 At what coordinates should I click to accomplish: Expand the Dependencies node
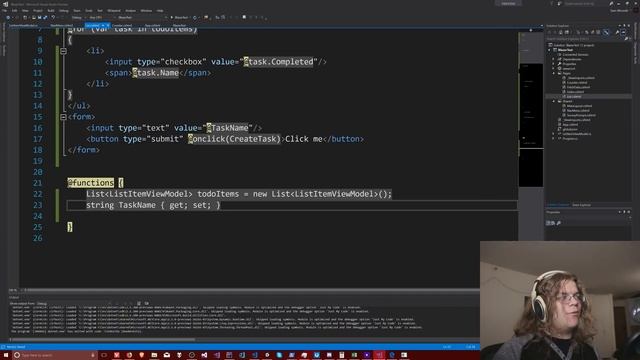(x=553, y=59)
